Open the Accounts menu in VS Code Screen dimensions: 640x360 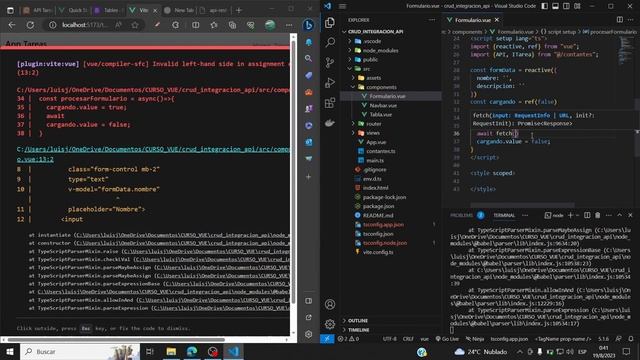[x=330, y=304]
